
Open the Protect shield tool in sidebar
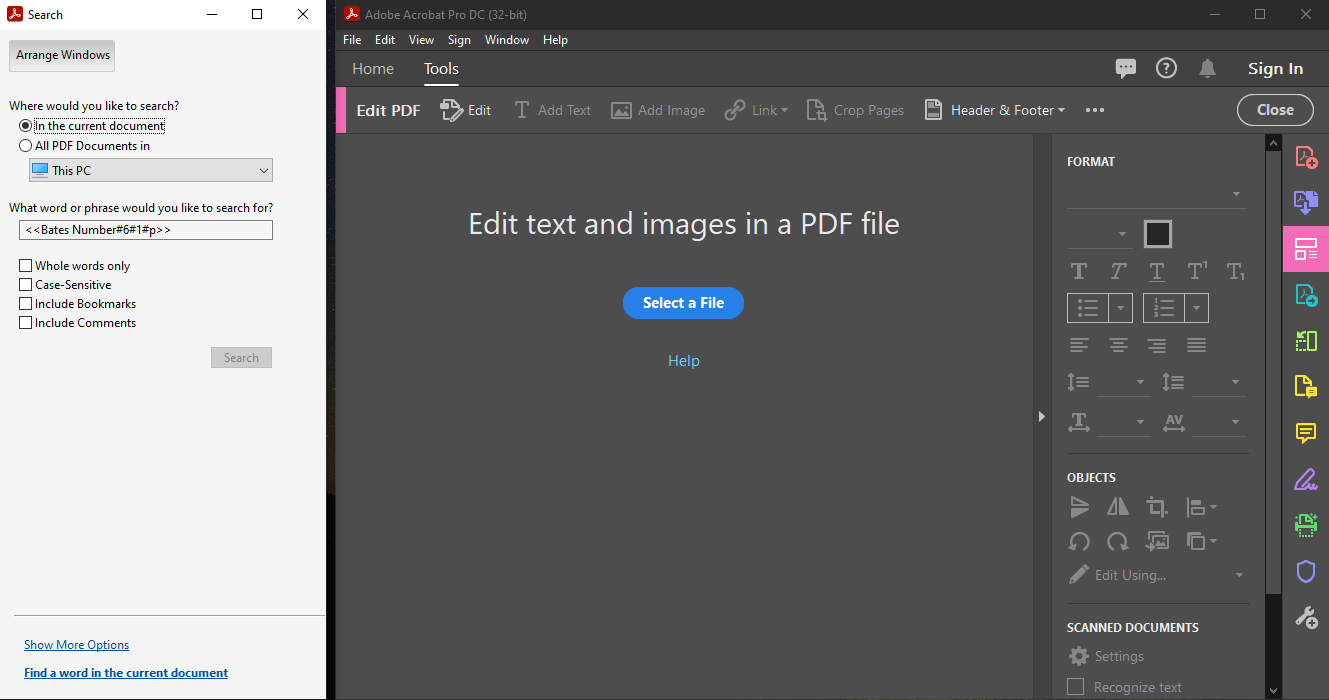click(x=1306, y=571)
